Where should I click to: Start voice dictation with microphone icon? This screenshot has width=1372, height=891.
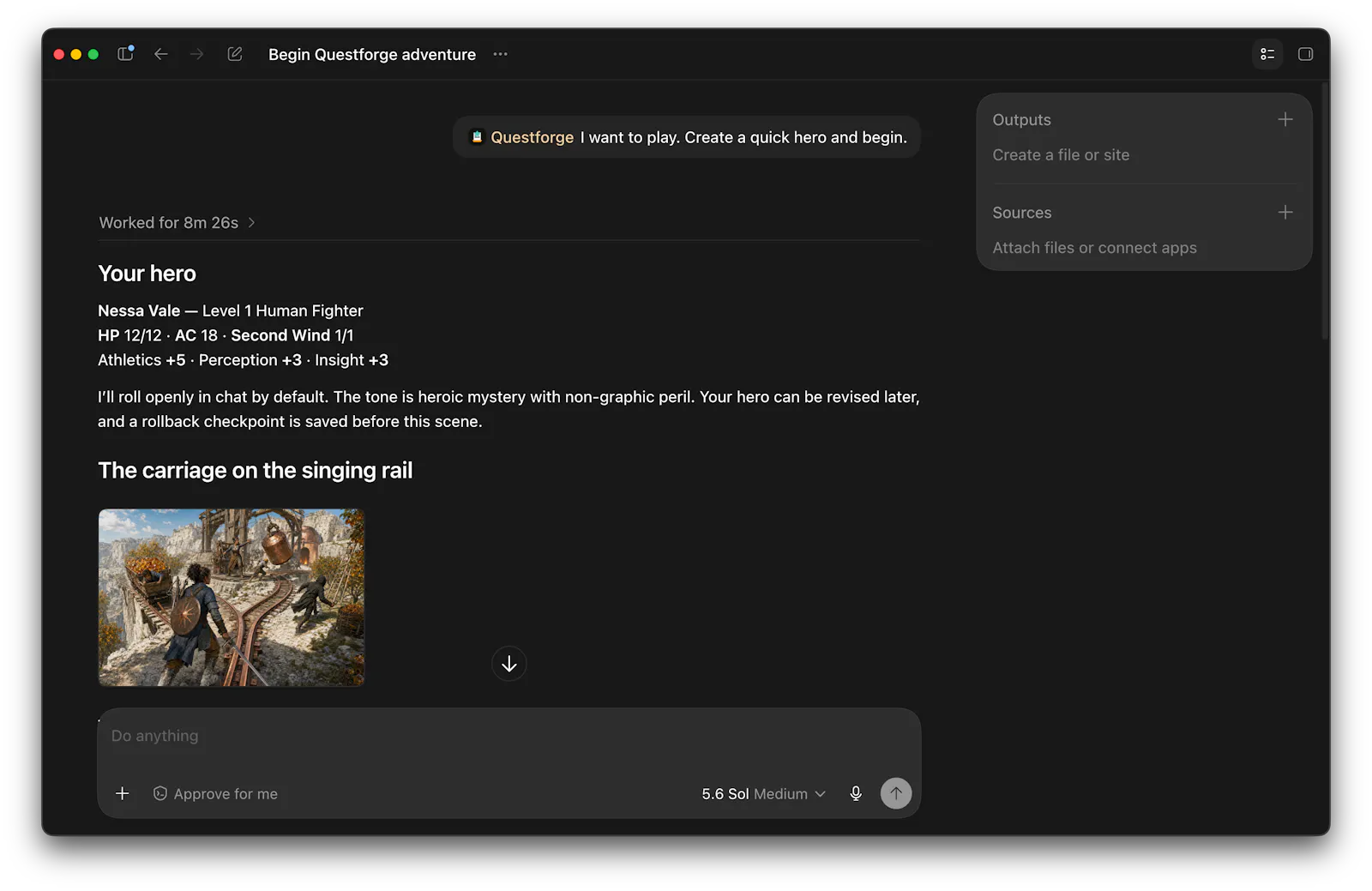tap(856, 793)
